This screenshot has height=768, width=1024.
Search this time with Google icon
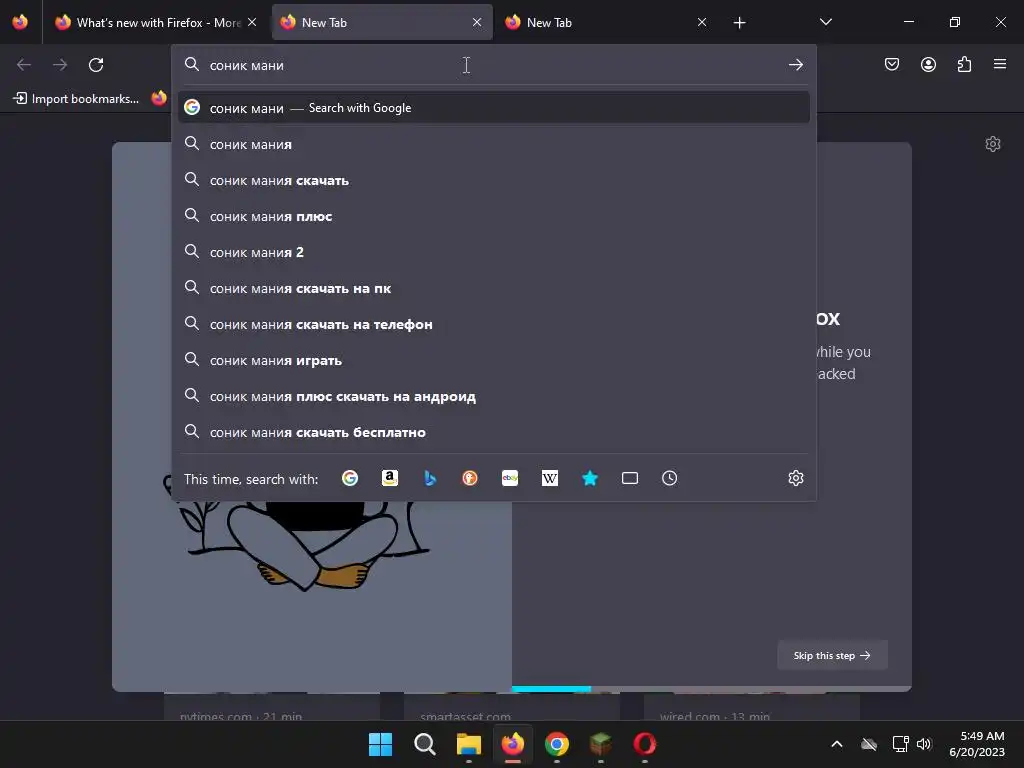[x=350, y=479]
